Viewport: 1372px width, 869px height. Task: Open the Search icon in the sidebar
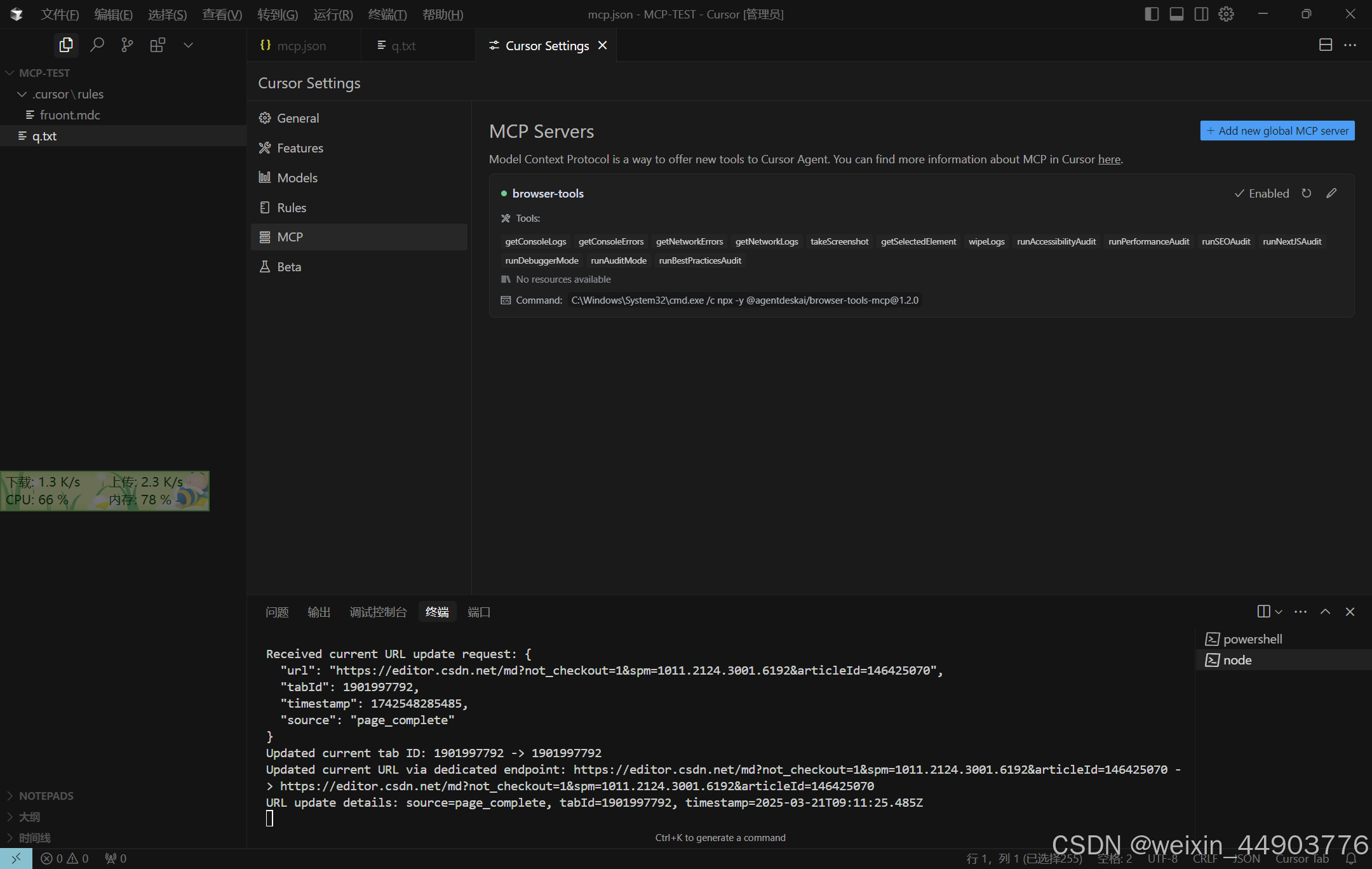[x=97, y=45]
